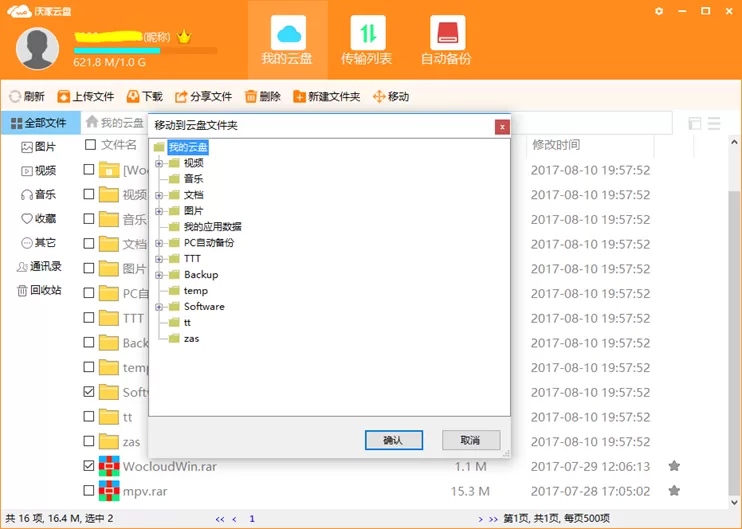Switch to list view icon
The image size is (742, 529).
pyautogui.click(x=714, y=123)
